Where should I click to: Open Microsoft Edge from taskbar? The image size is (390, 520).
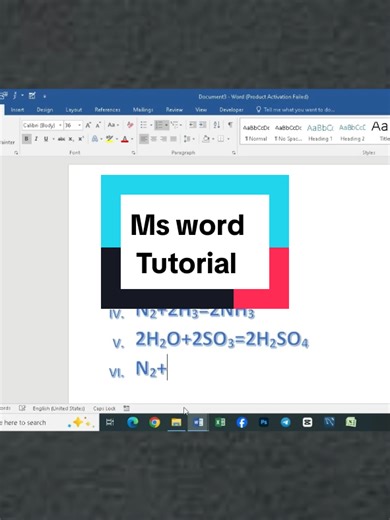(x=133, y=423)
